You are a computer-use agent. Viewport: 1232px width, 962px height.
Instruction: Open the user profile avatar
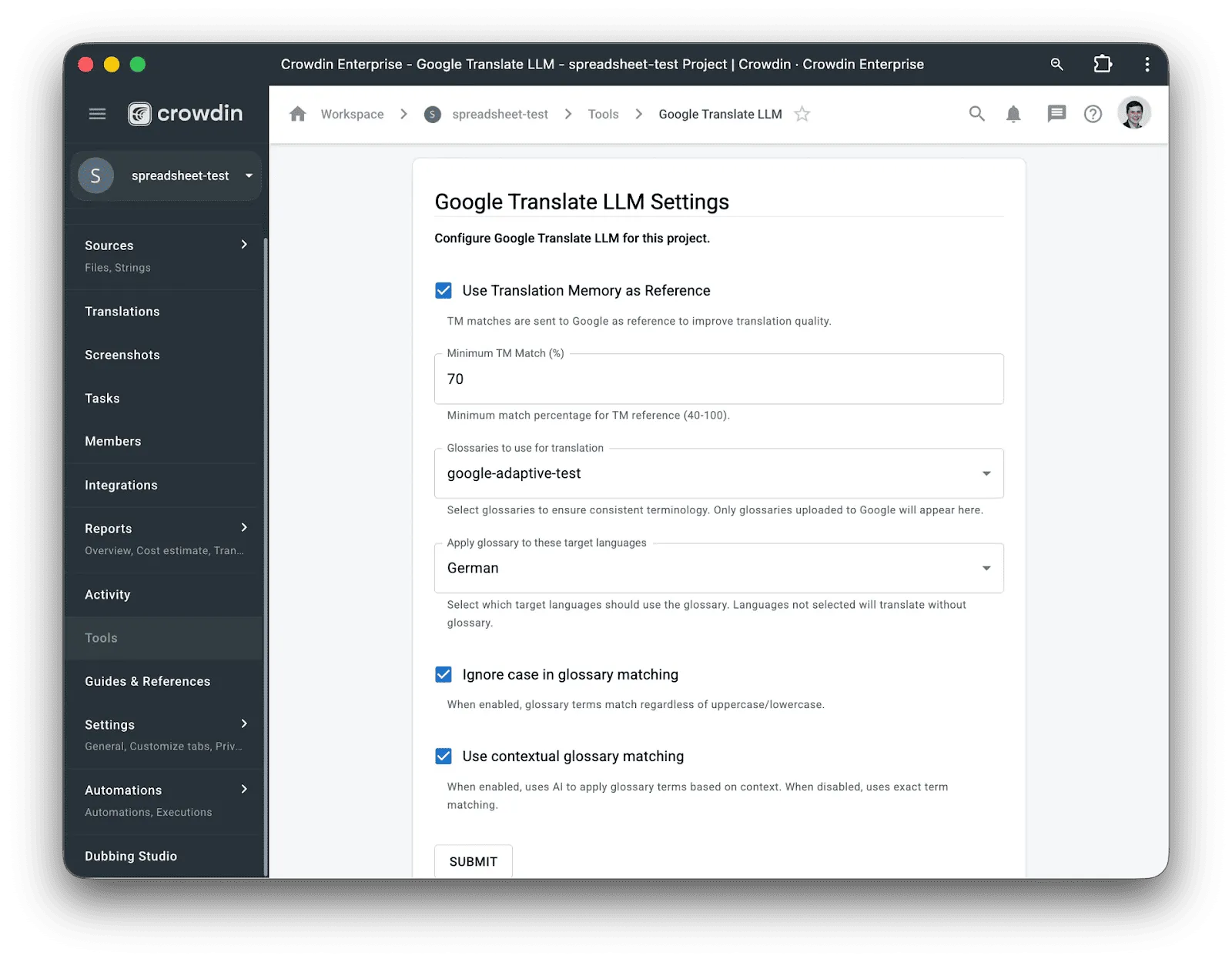1133,113
